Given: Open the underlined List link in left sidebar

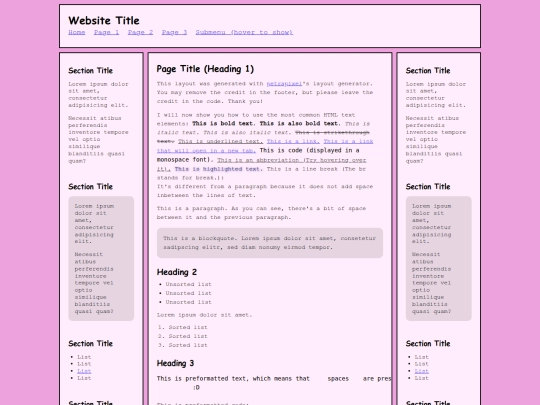Looking at the screenshot, I should coord(84,371).
